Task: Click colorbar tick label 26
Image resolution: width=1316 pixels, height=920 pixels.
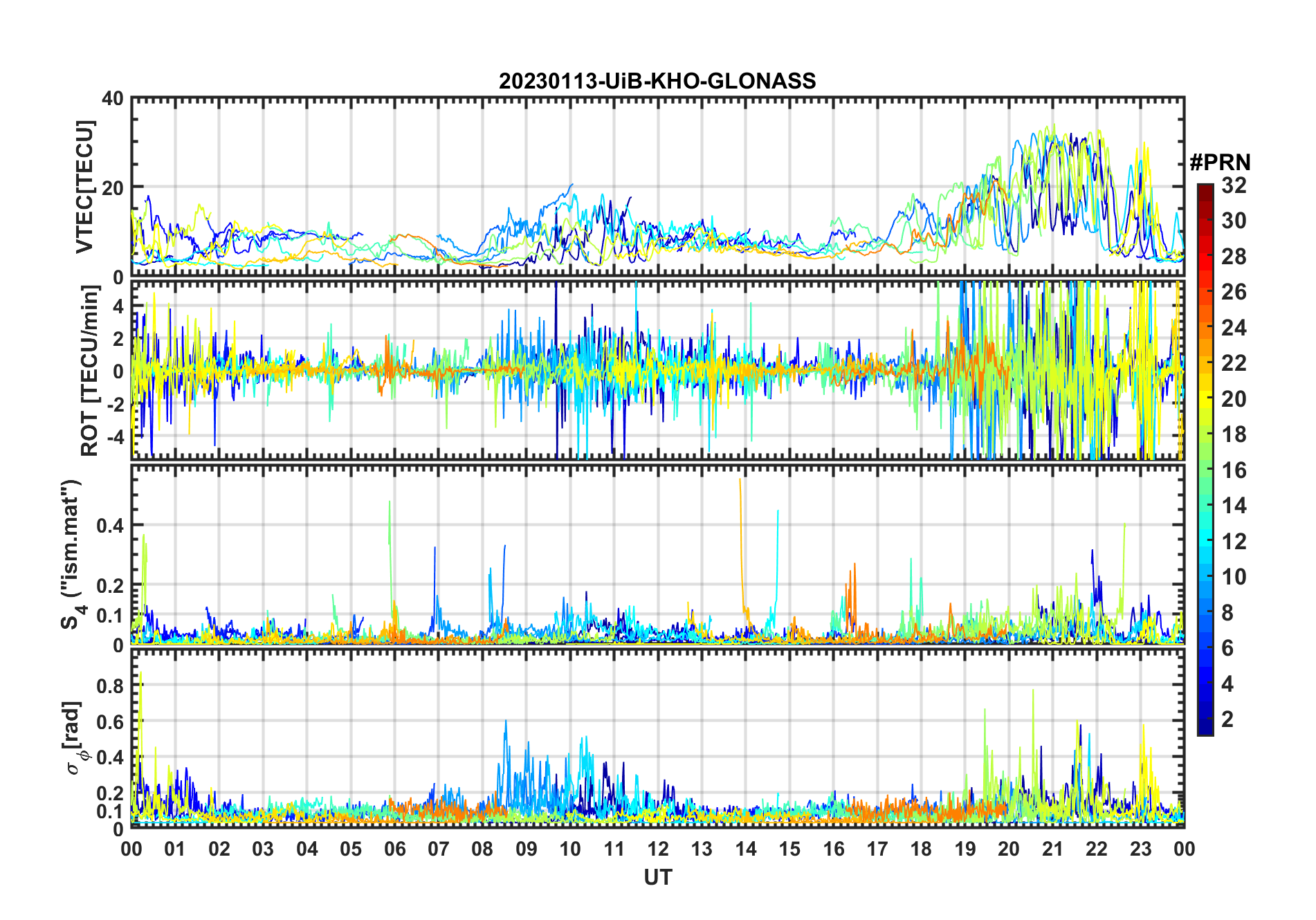Action: tap(1234, 292)
